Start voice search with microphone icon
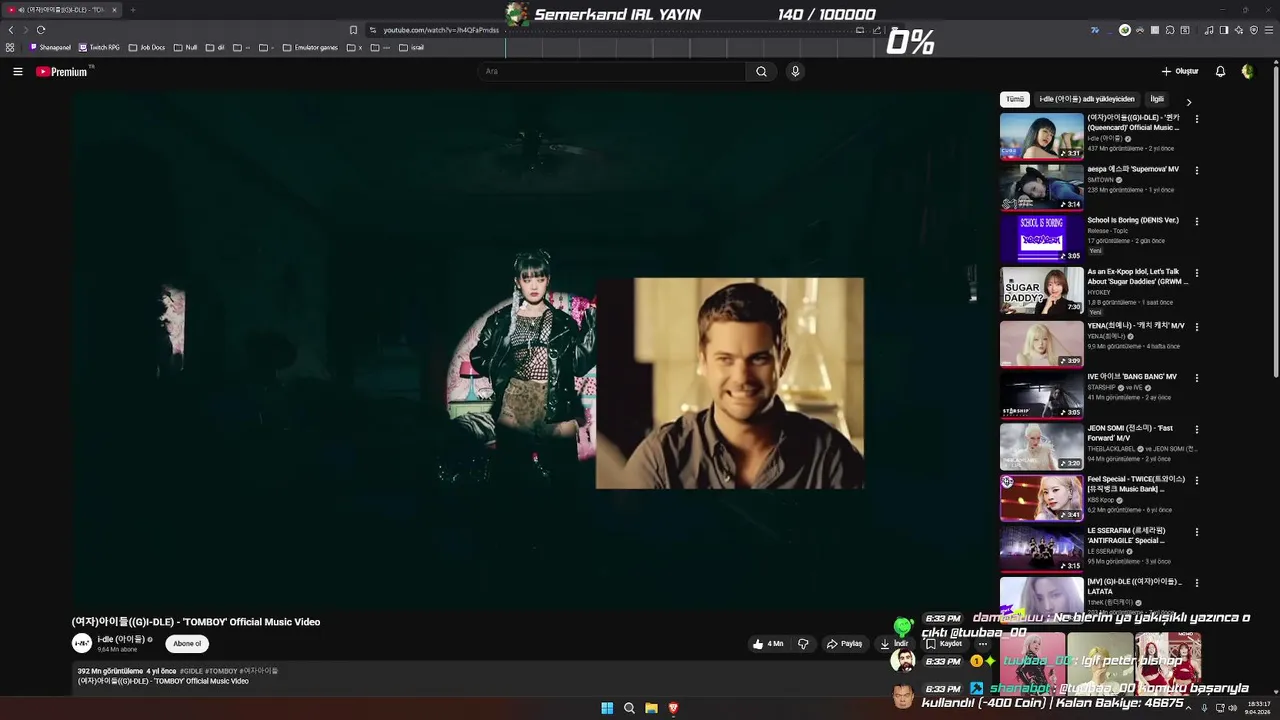 pyautogui.click(x=795, y=72)
